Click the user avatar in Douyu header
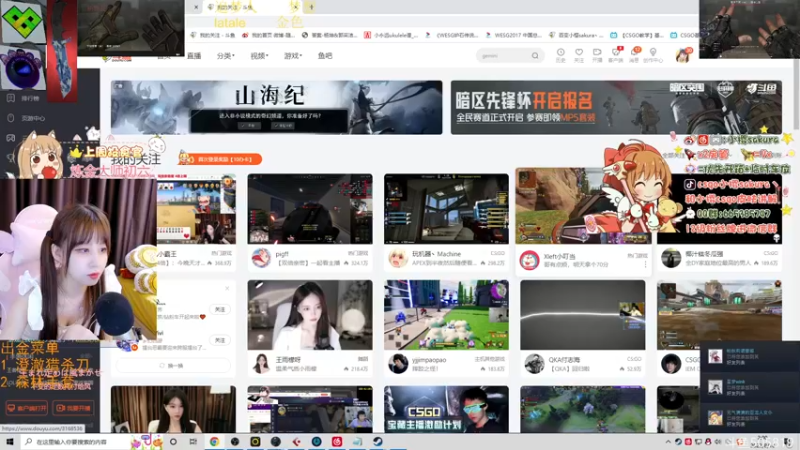This screenshot has width=800, height=450. (683, 55)
